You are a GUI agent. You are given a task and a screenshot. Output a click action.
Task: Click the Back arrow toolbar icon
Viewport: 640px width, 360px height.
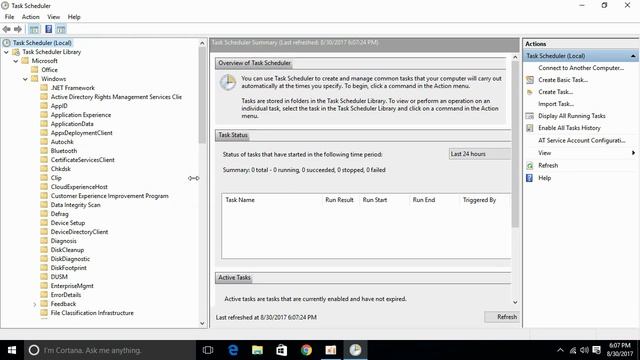pyautogui.click(x=7, y=29)
